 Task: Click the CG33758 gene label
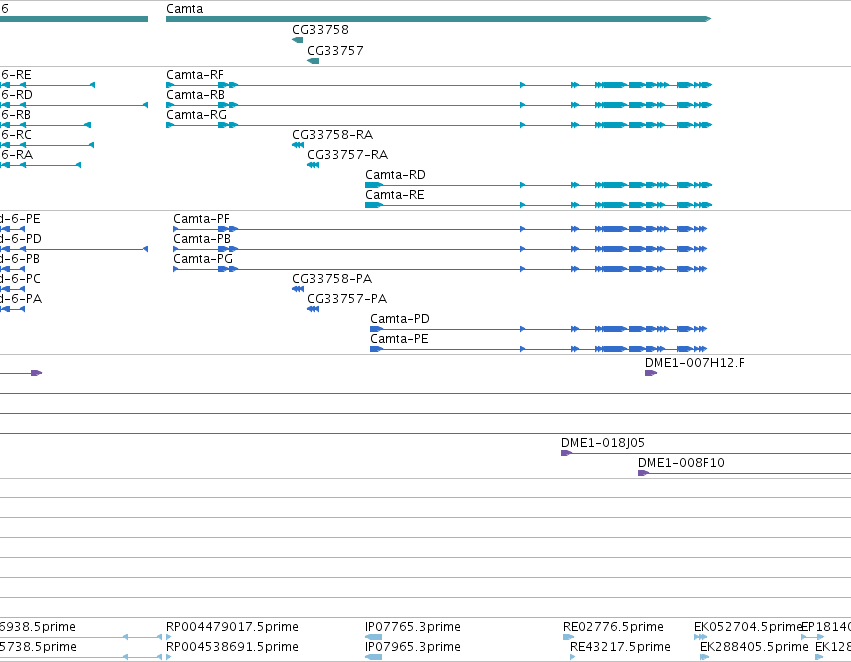tap(320, 30)
